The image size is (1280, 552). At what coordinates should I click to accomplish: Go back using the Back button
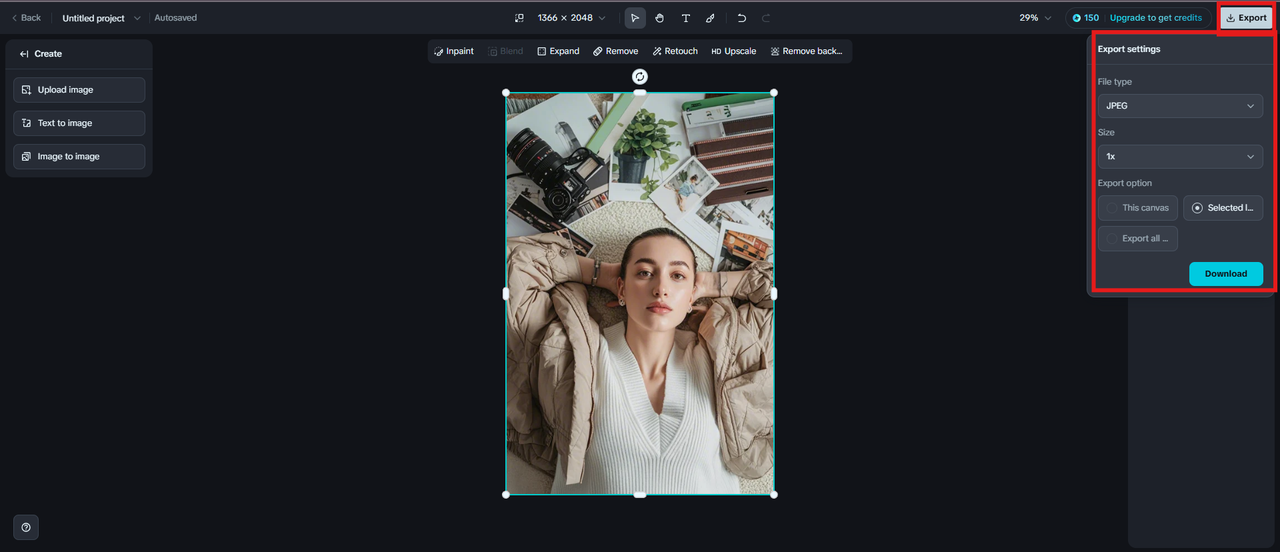click(26, 18)
